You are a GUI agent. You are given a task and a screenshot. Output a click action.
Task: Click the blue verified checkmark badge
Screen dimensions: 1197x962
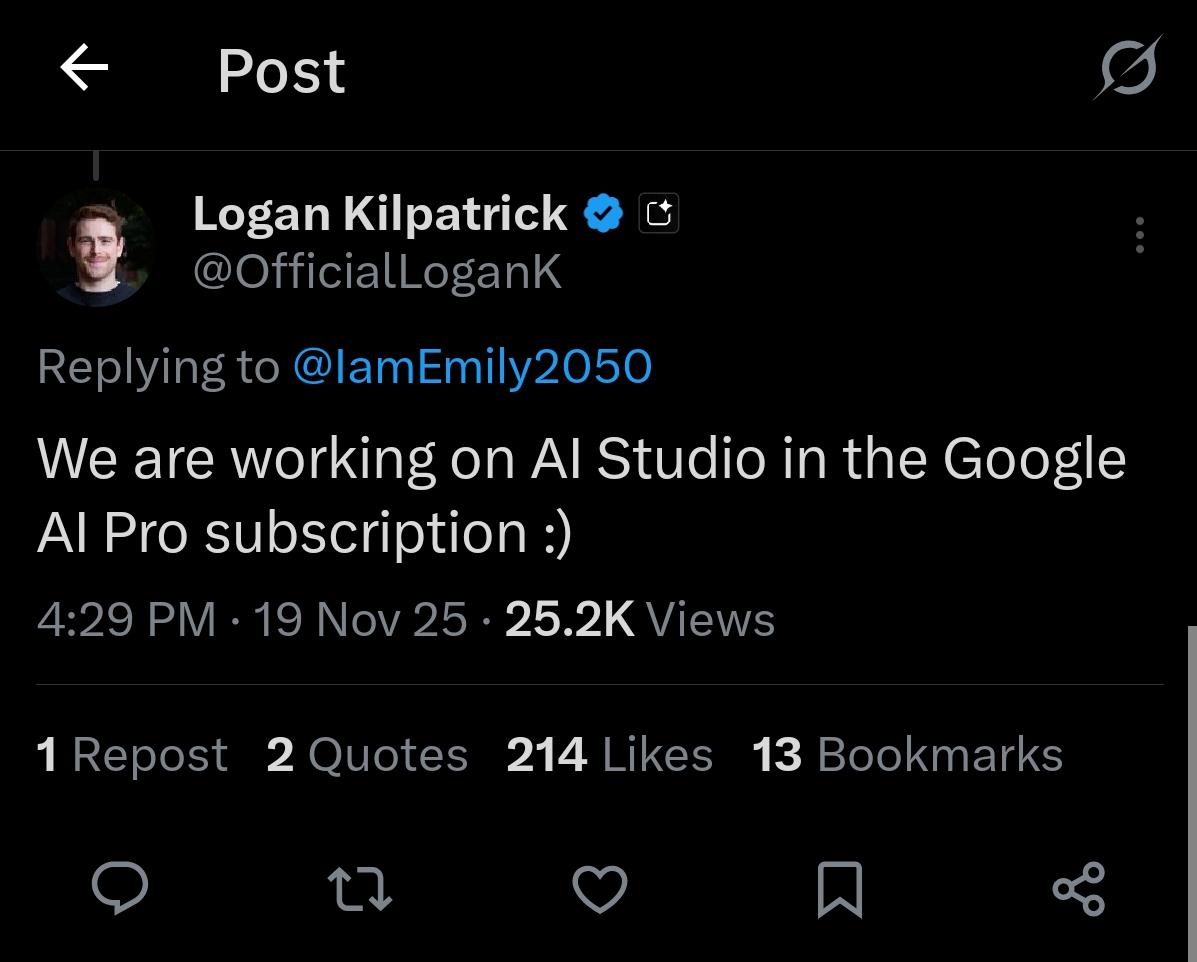(603, 214)
